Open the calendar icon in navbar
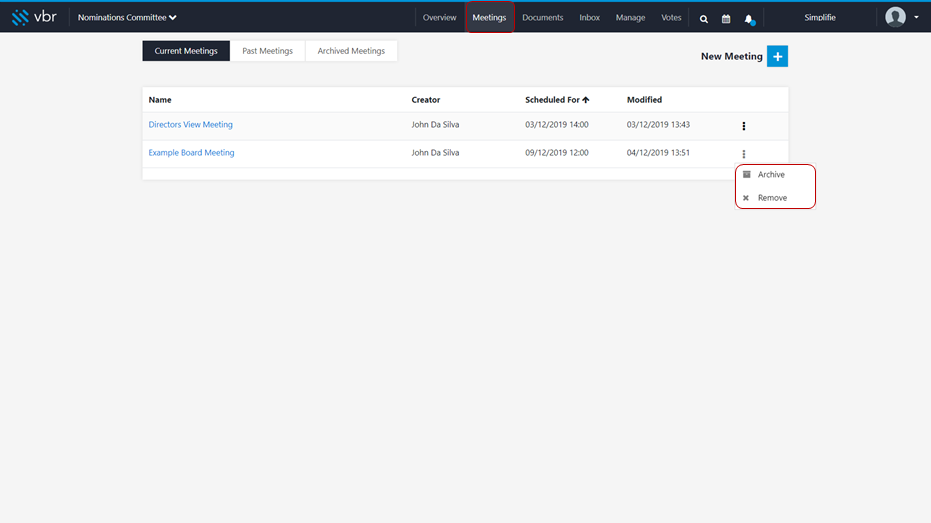The height and width of the screenshot is (523, 931). tap(726, 19)
